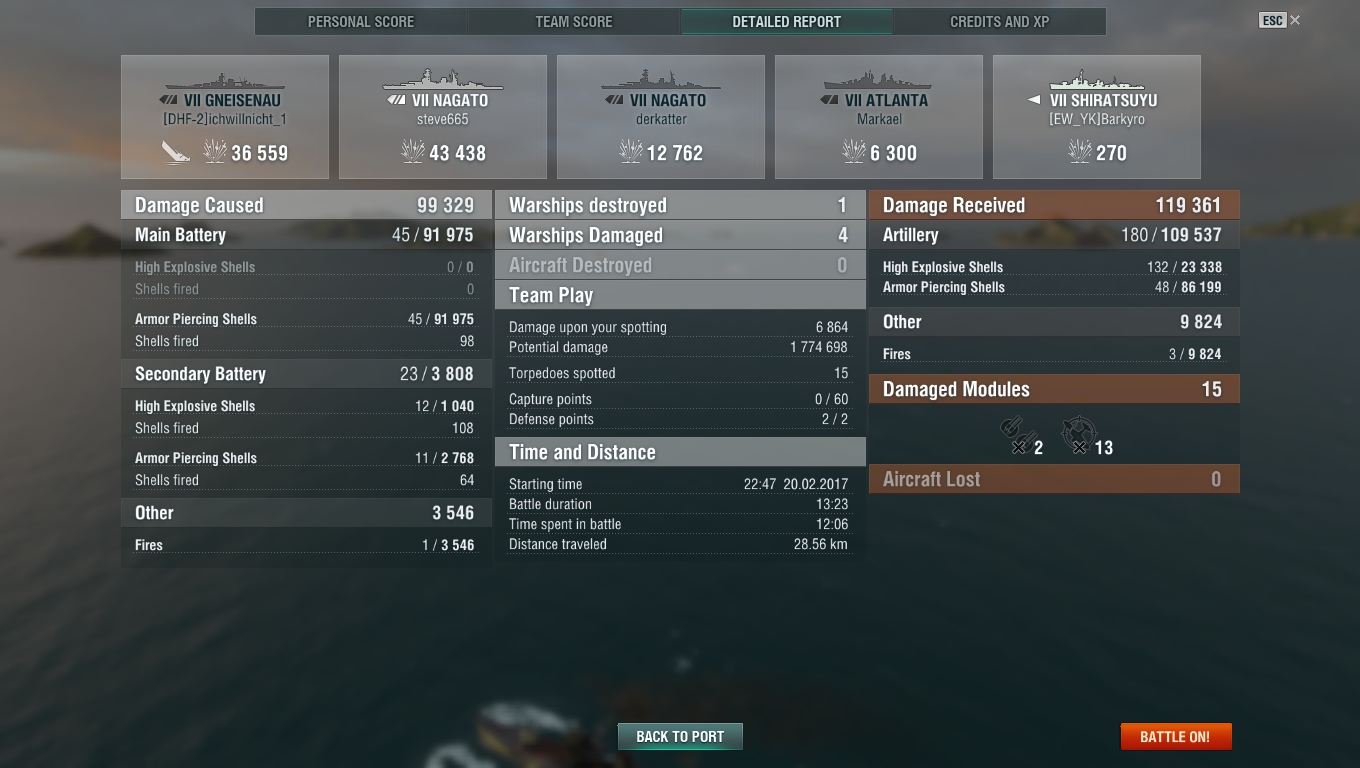This screenshot has height=768, width=1360.
Task: Click the Atlanta ship silhouette icon
Action: 878,80
